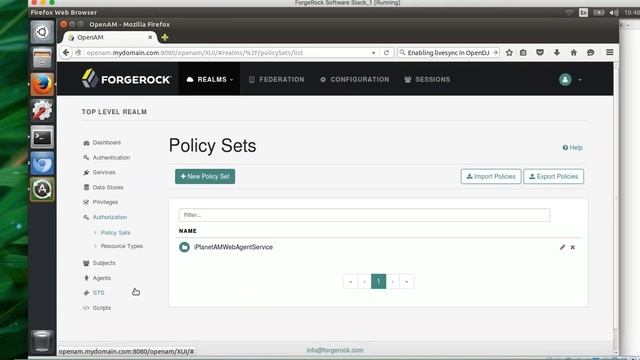Image resolution: width=640 pixels, height=360 pixels.
Task: Select page 1 in pagination
Action: [x=378, y=281]
